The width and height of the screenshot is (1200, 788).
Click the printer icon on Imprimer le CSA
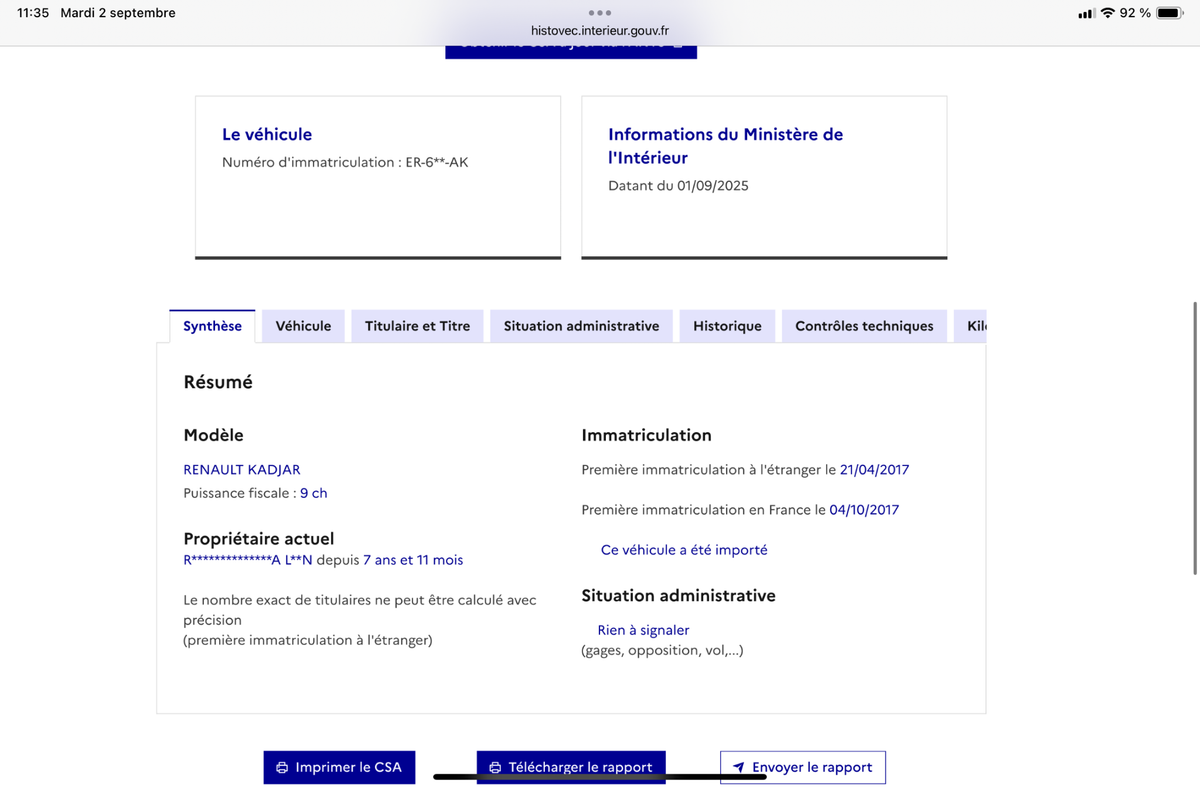(282, 768)
